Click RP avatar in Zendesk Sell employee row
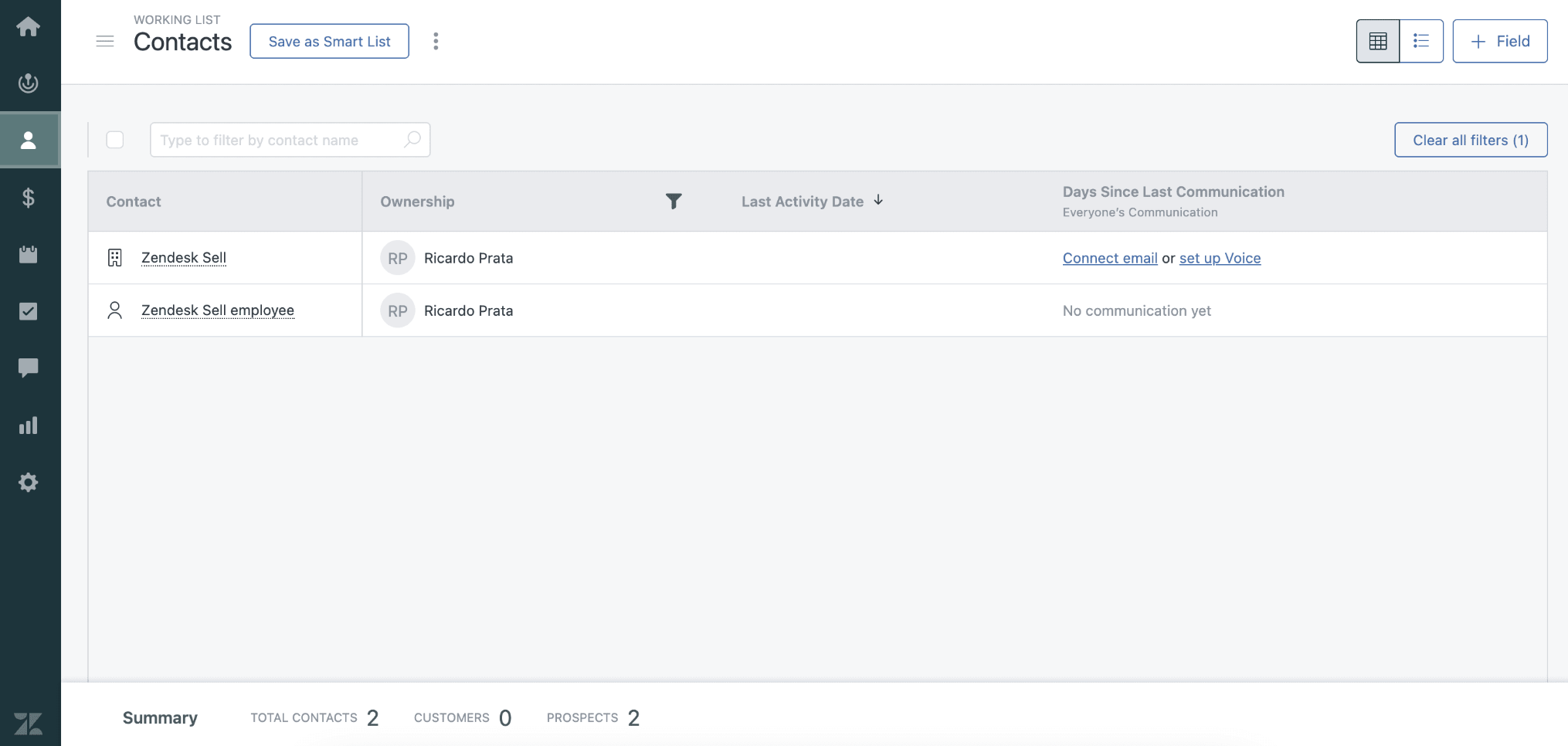The image size is (1568, 746). tap(398, 310)
